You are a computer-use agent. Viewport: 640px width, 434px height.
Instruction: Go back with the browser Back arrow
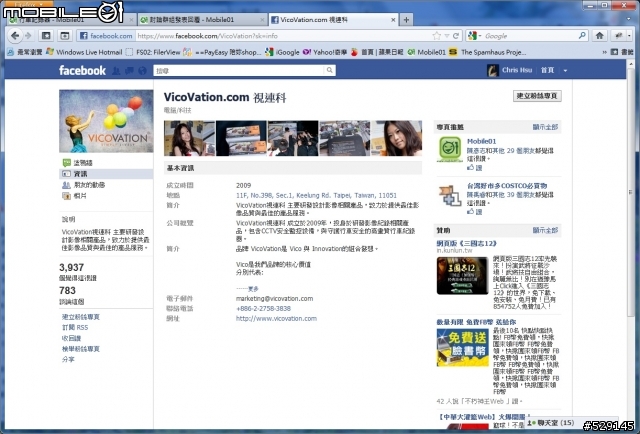tap(15, 36)
